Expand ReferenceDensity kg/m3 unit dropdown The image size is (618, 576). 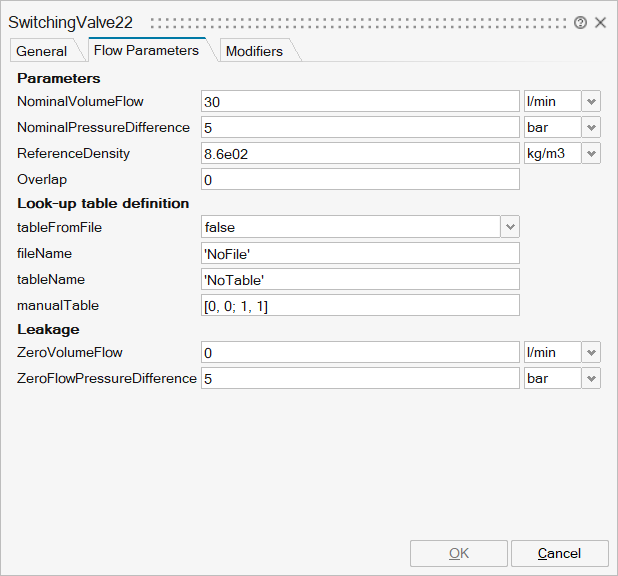click(591, 153)
